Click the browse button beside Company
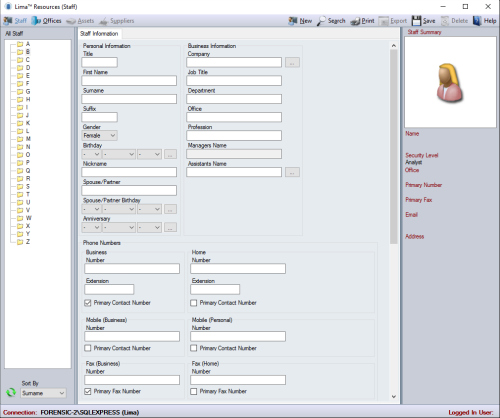This screenshot has width=500, height=418. [292, 62]
